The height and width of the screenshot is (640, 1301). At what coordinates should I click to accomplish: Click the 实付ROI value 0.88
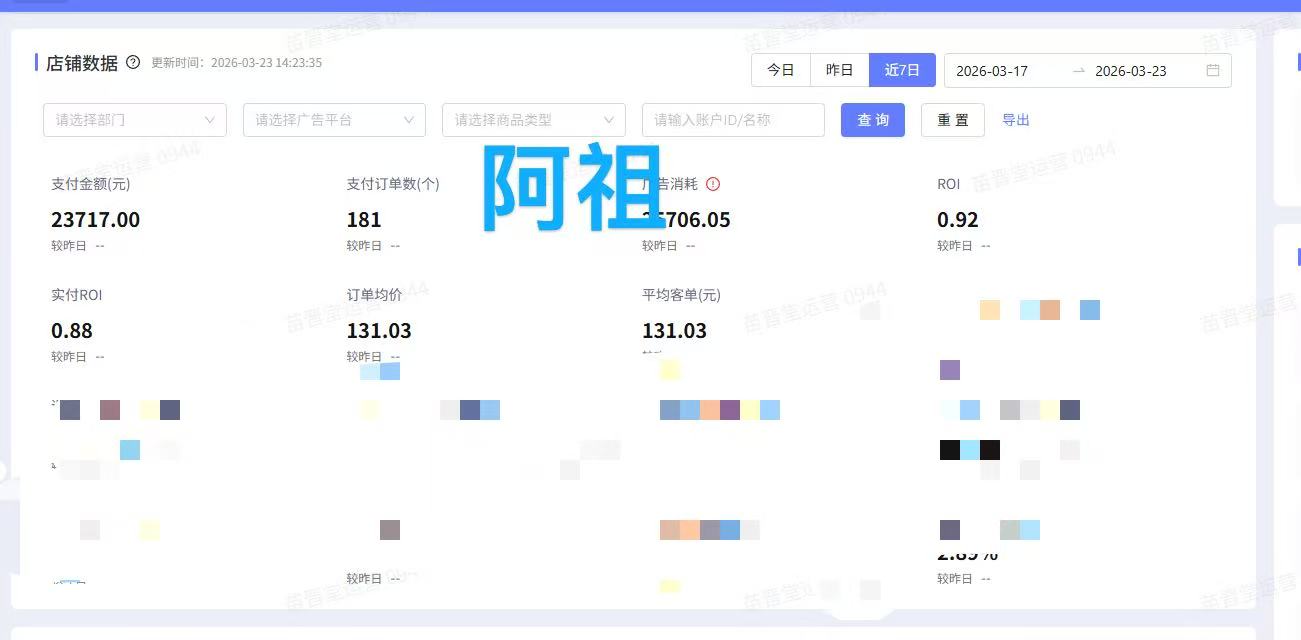coord(72,331)
